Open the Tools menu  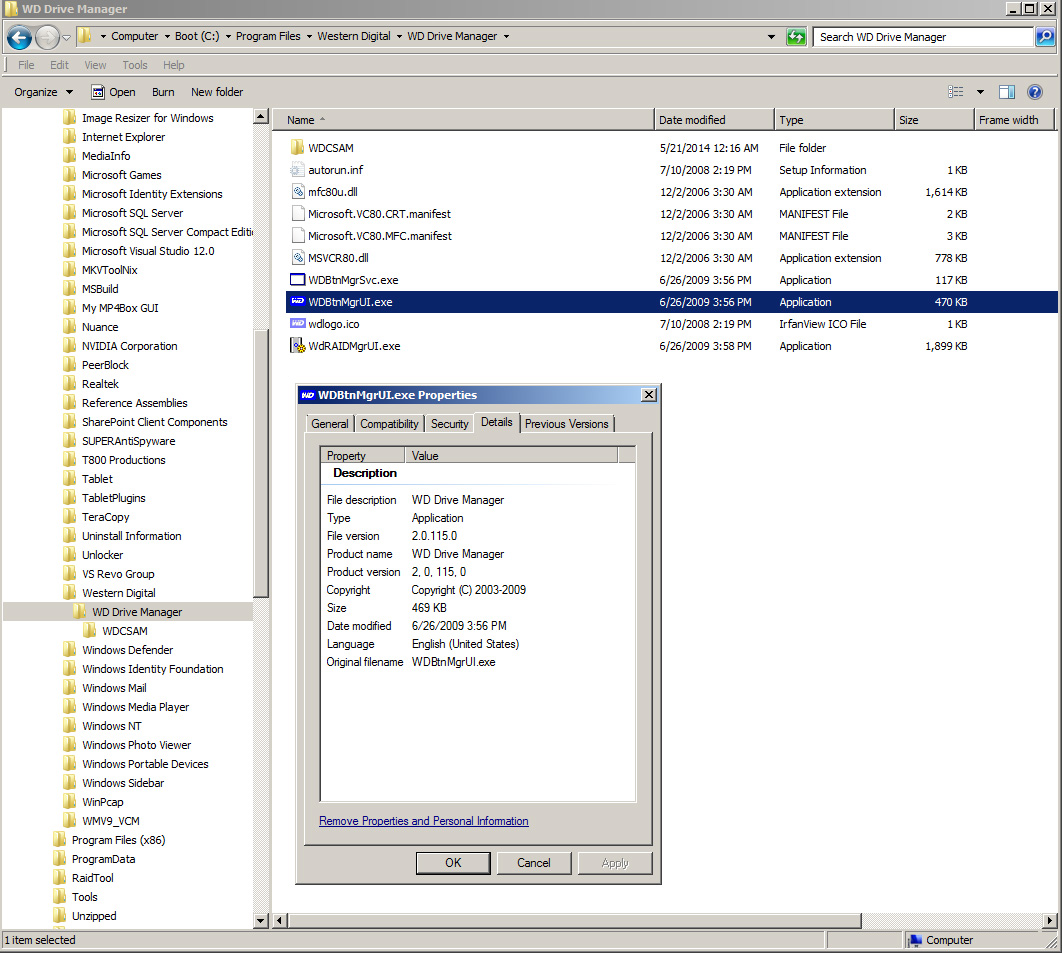[135, 65]
